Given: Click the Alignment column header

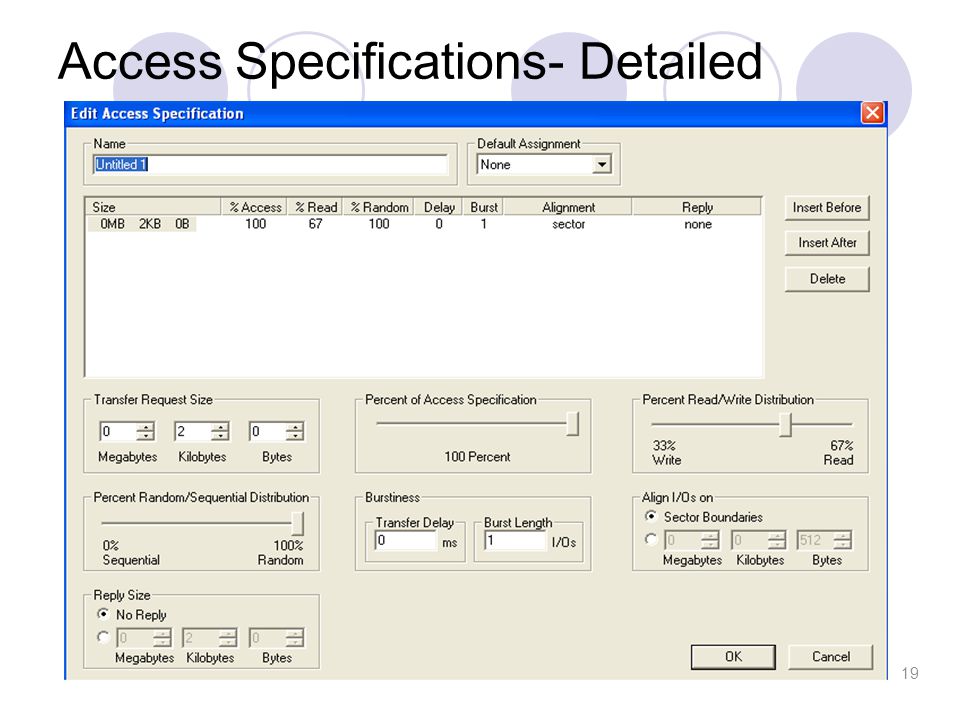Looking at the screenshot, I should click(x=568, y=207).
